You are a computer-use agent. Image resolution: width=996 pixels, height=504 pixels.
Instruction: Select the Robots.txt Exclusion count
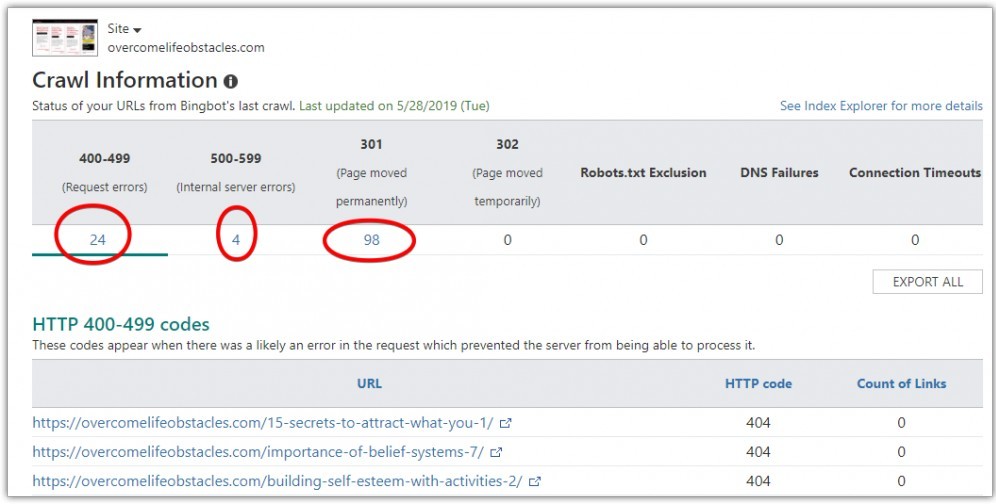click(x=643, y=240)
